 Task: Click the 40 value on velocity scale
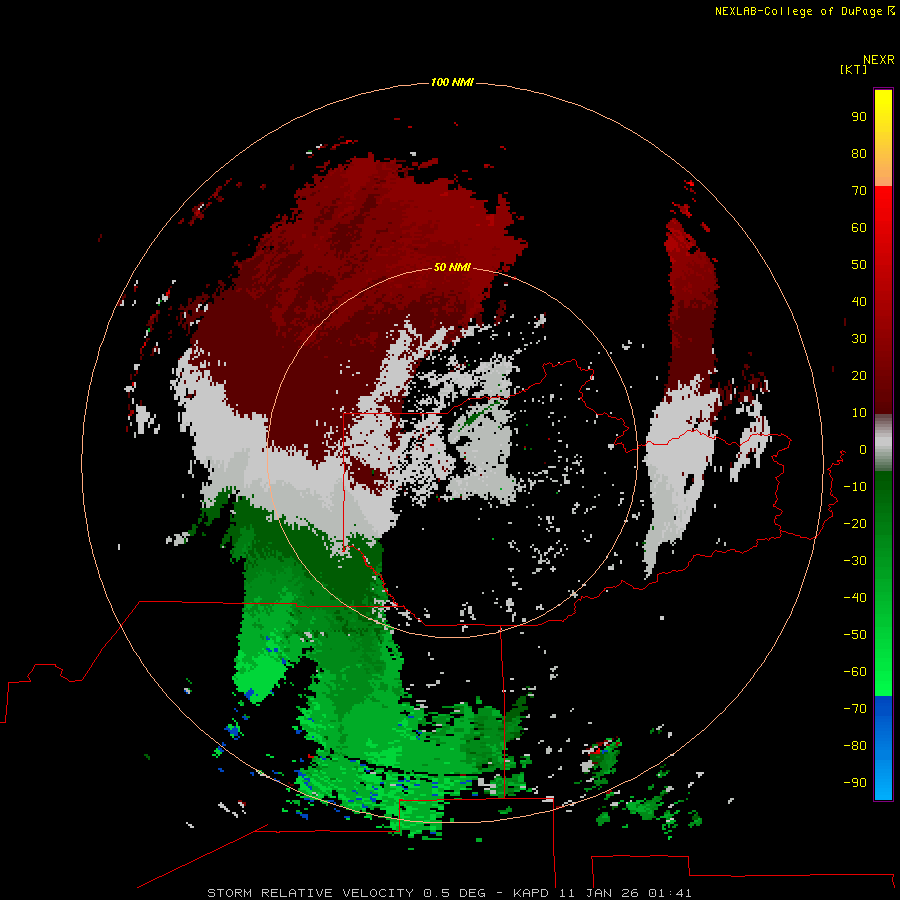(859, 301)
